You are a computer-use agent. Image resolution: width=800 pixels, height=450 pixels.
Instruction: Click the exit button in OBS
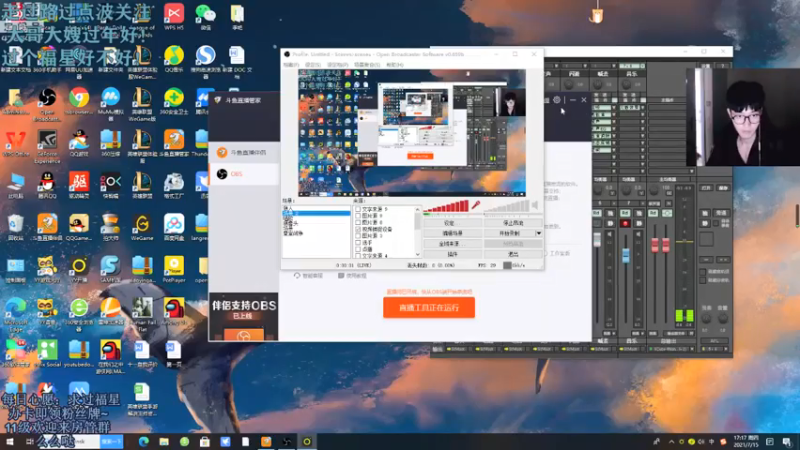coord(513,254)
